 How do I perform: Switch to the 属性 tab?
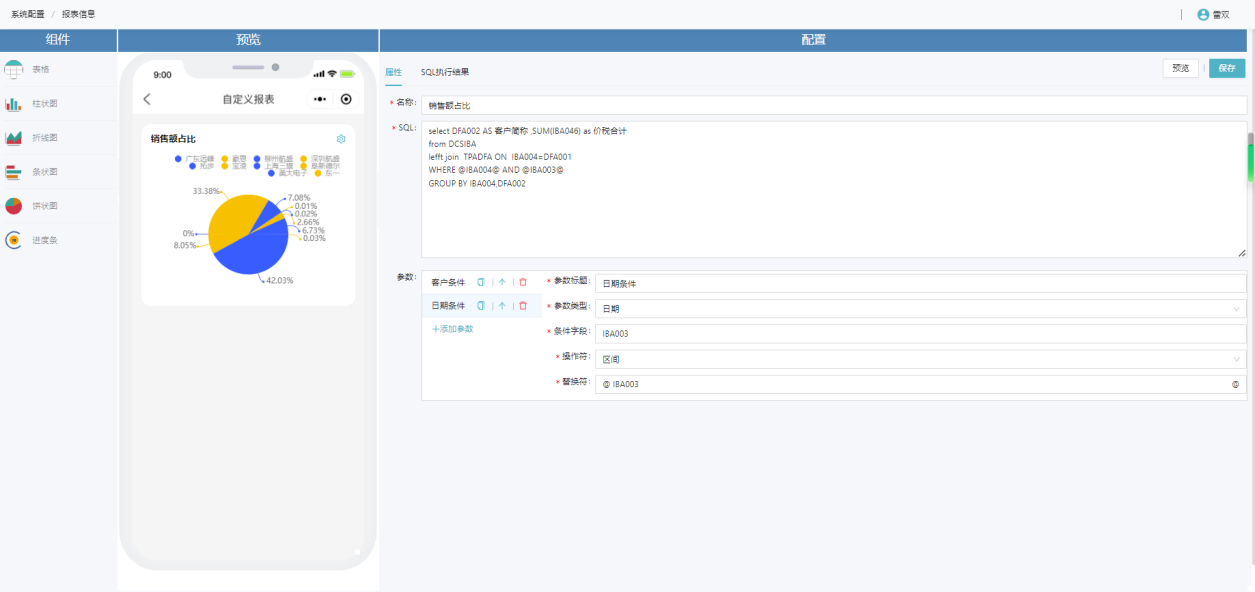pyautogui.click(x=393, y=72)
